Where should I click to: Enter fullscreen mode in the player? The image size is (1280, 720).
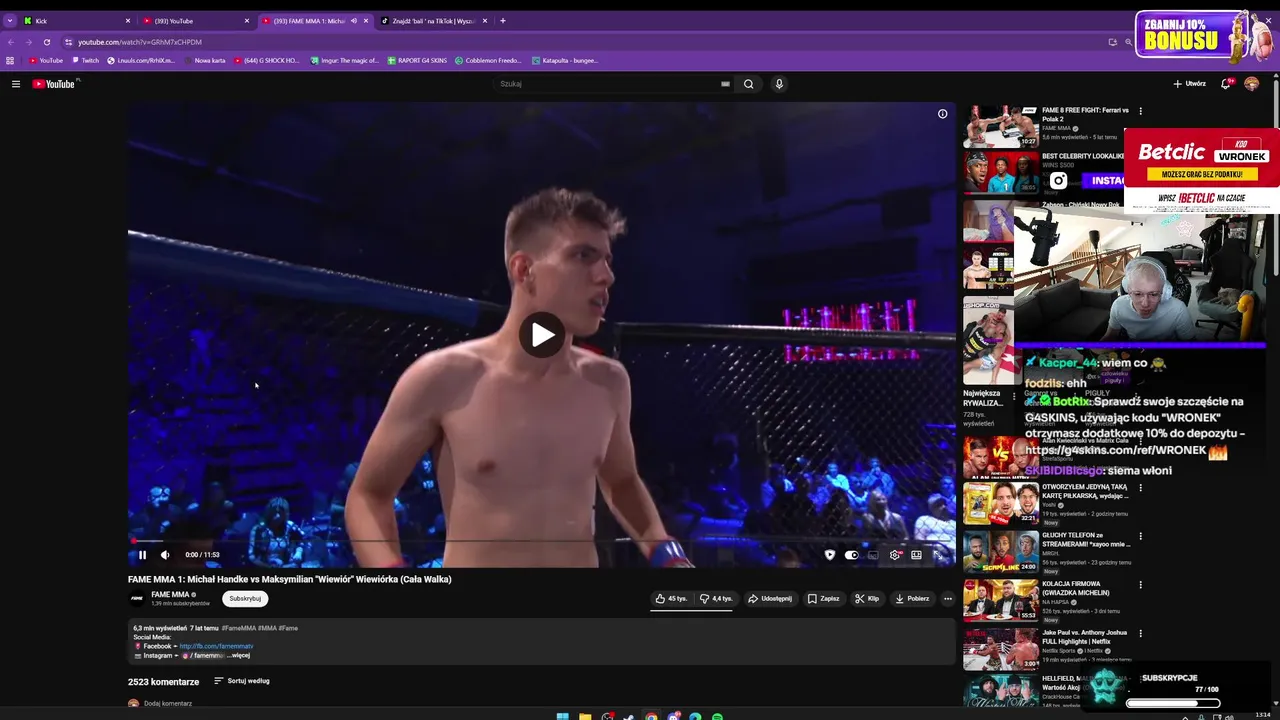pyautogui.click(x=938, y=555)
